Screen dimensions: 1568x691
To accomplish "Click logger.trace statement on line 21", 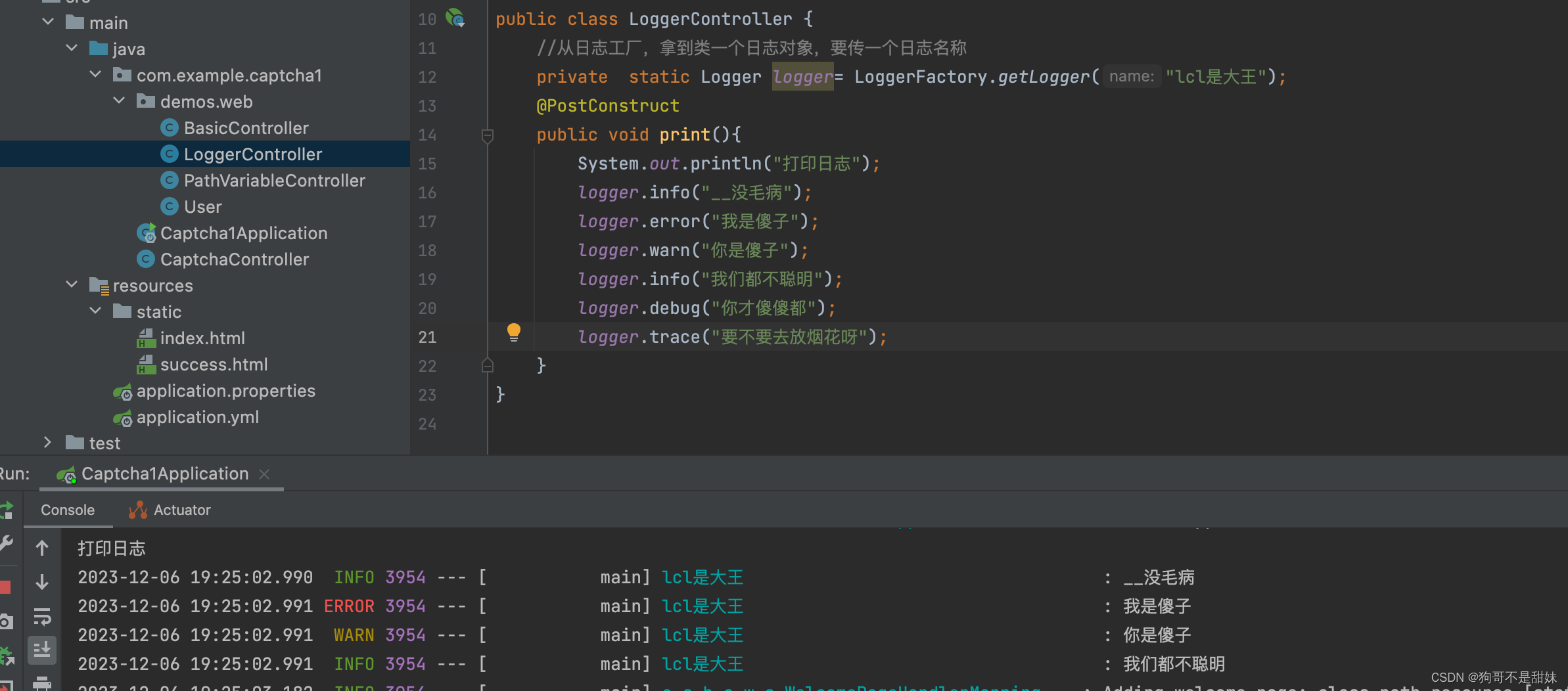I will pos(732,337).
